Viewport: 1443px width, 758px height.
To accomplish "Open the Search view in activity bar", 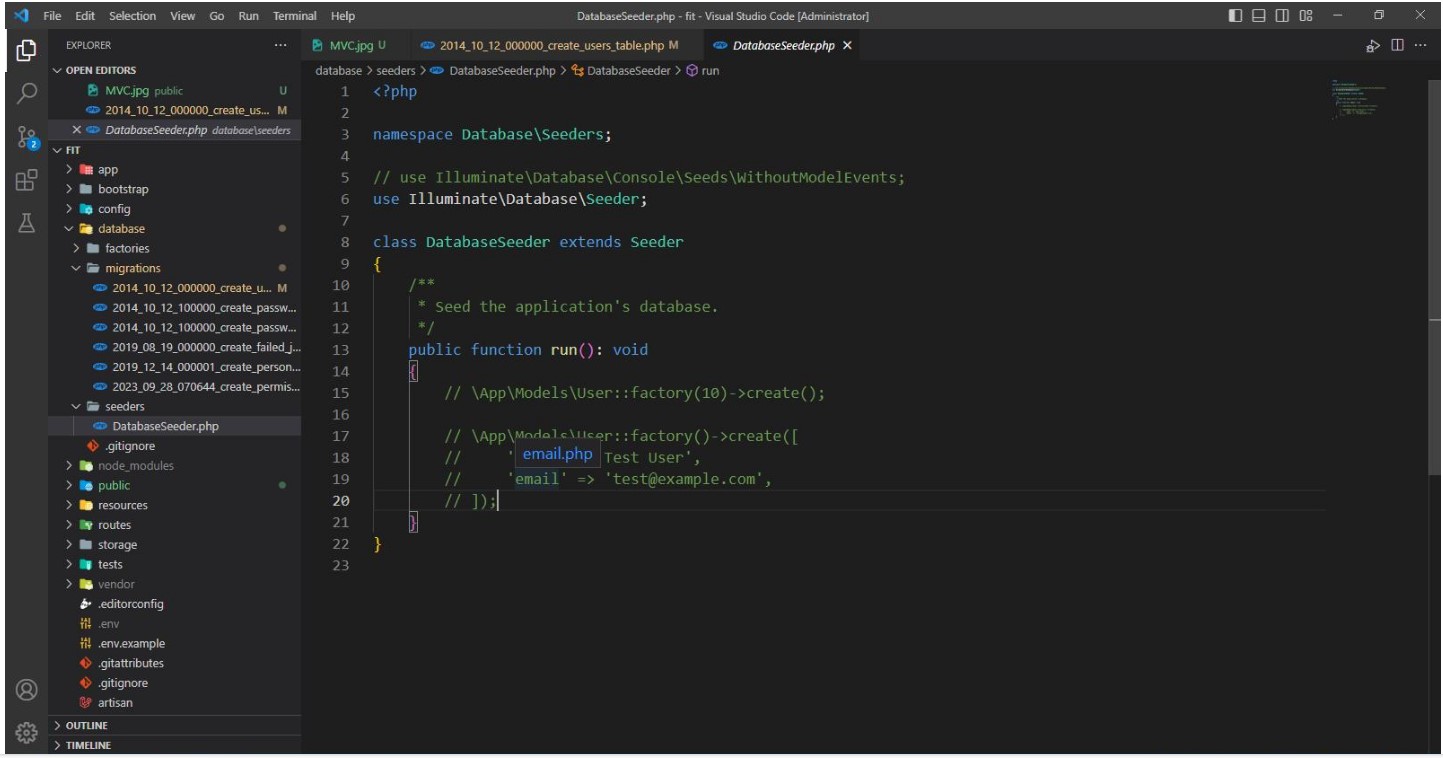I will (x=27, y=93).
